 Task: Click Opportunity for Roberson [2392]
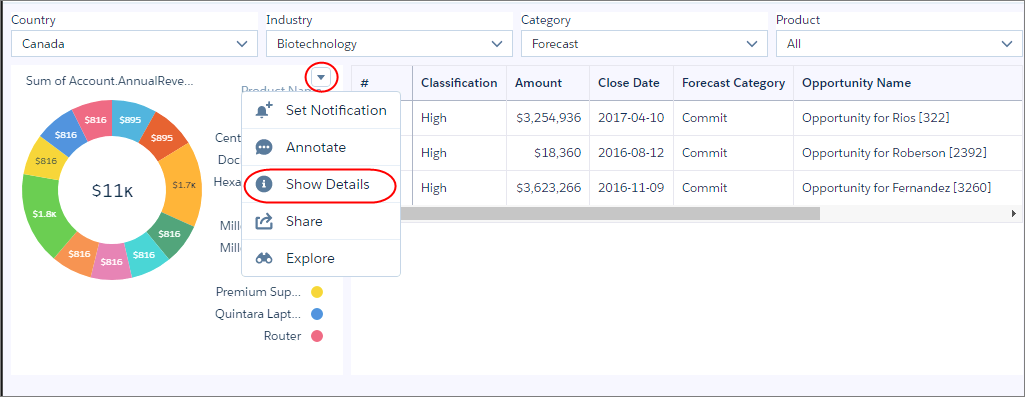894,153
